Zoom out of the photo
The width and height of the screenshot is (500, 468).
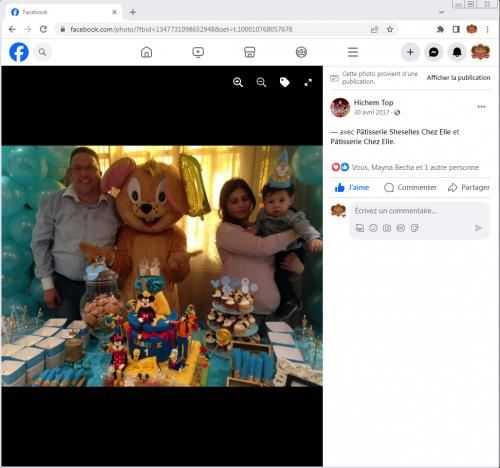coord(261,82)
